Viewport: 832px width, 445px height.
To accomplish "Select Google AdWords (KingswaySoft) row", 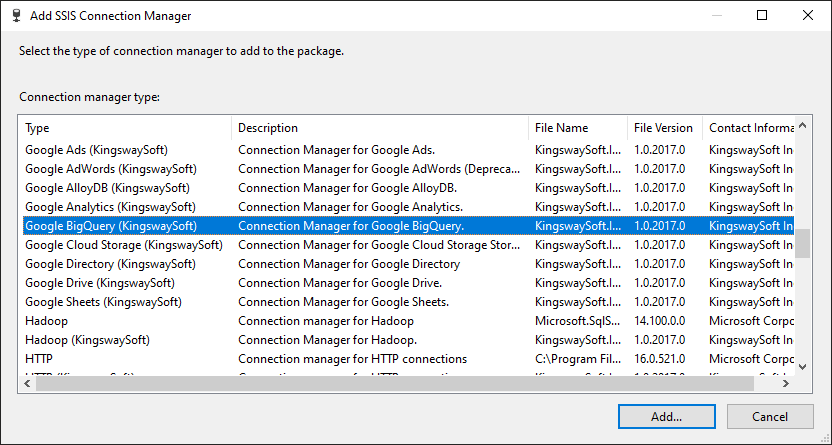I will pyautogui.click(x=407, y=169).
